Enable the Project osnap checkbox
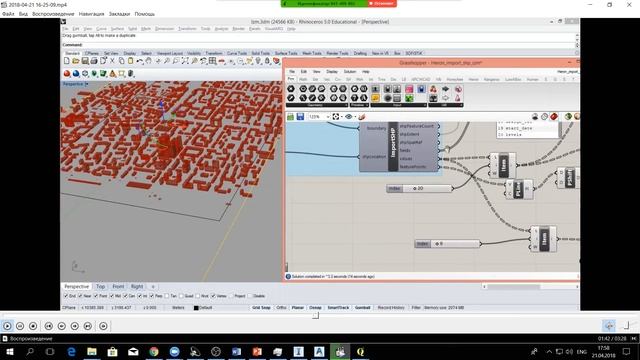Screen dimensions: 640x360 (231, 296)
